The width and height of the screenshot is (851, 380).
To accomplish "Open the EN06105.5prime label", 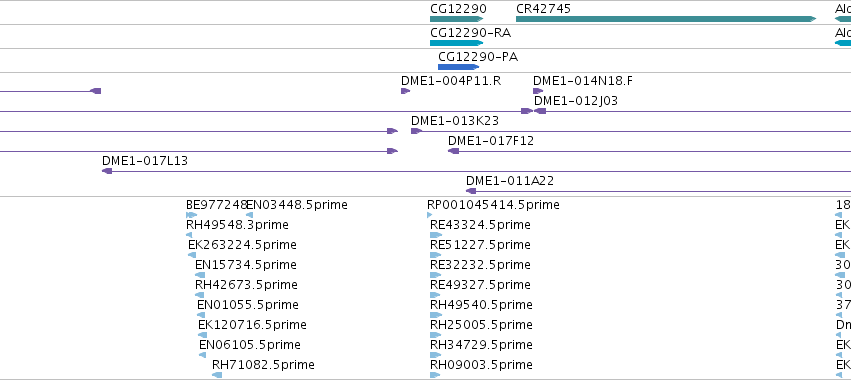I will click(x=250, y=345).
